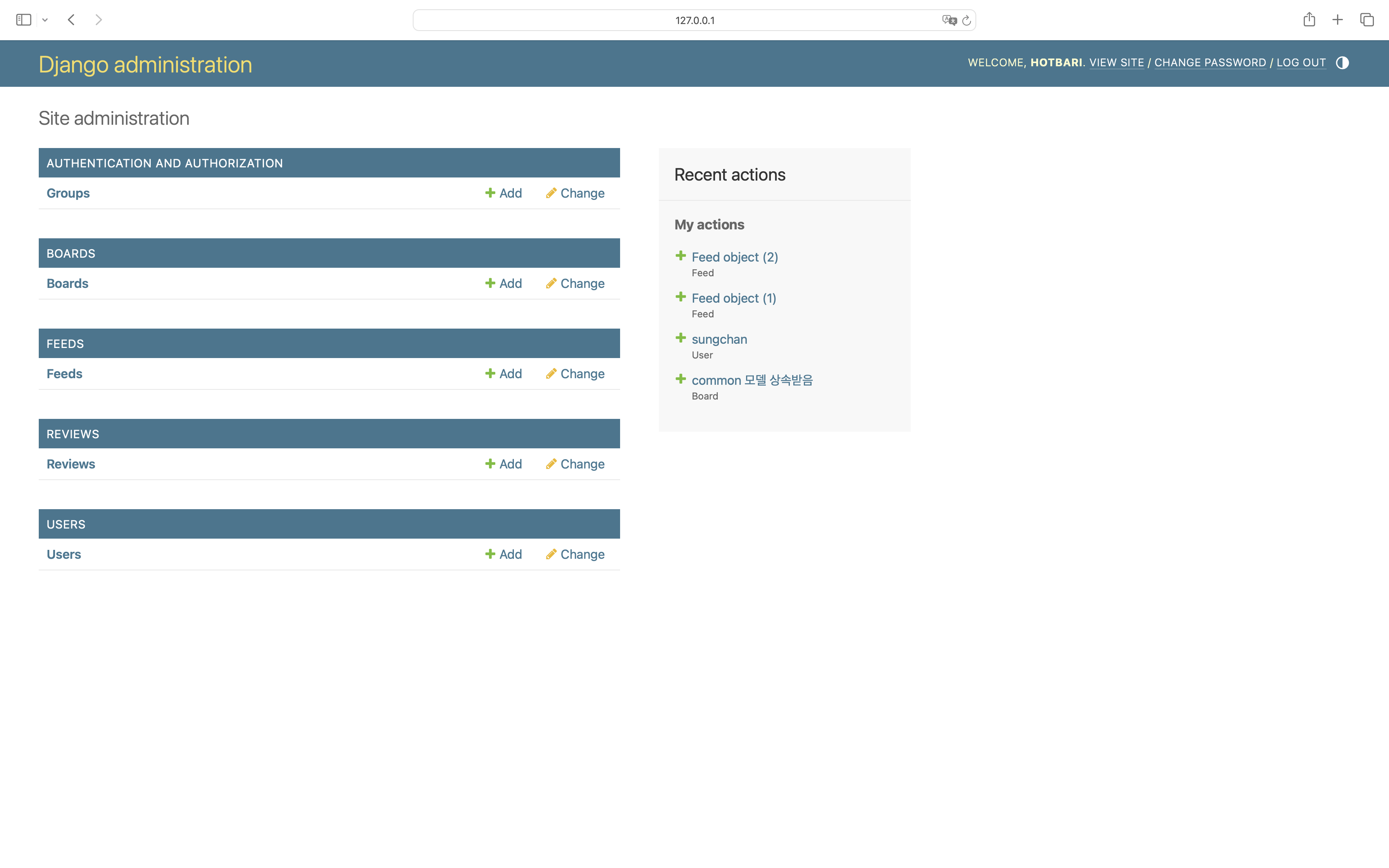Focus the 127.0.0.1 address bar
Screen dimensions: 1389x868
694,20
